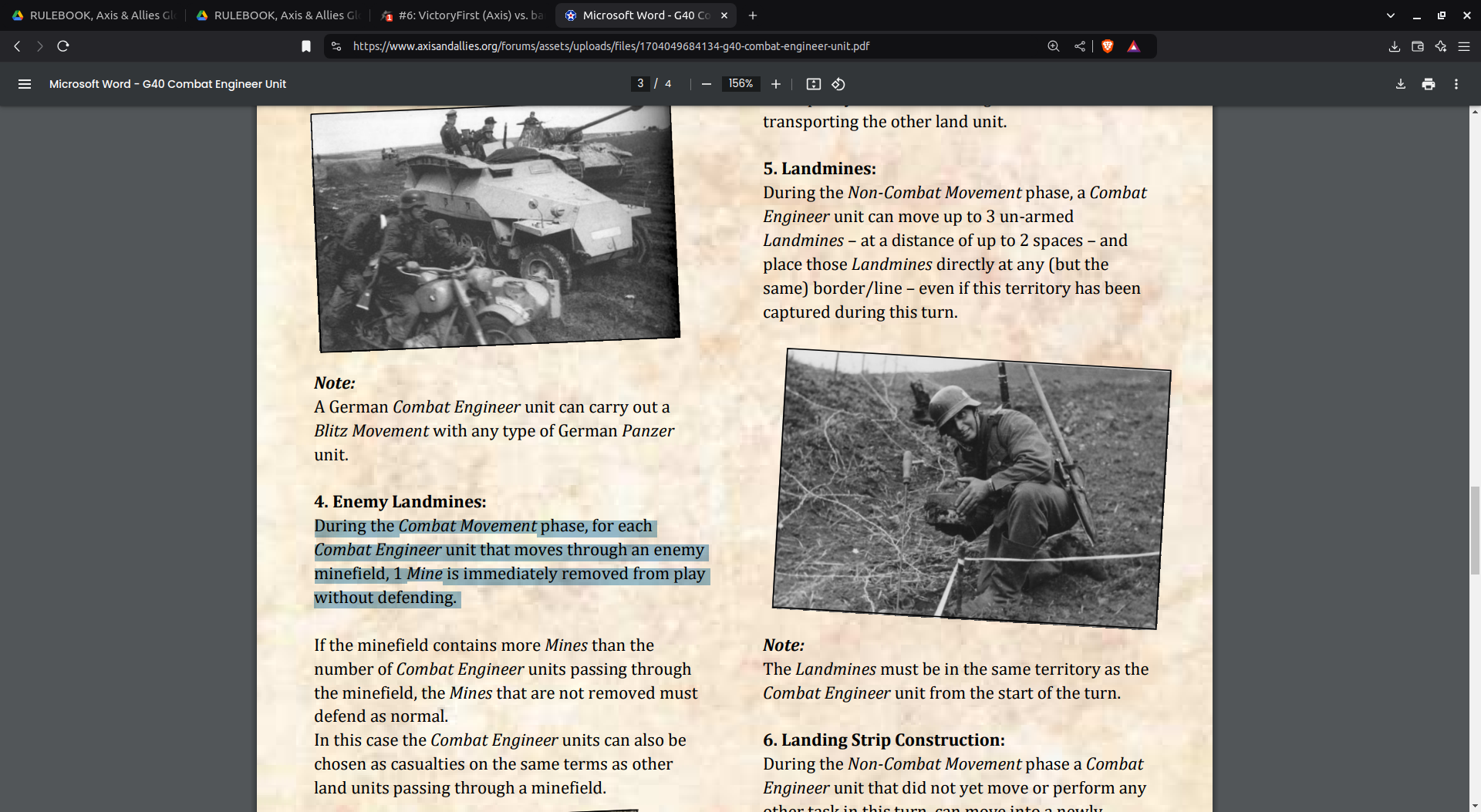Image resolution: width=1481 pixels, height=812 pixels.
Task: Open Brave Shields lion icon
Action: [x=1108, y=46]
